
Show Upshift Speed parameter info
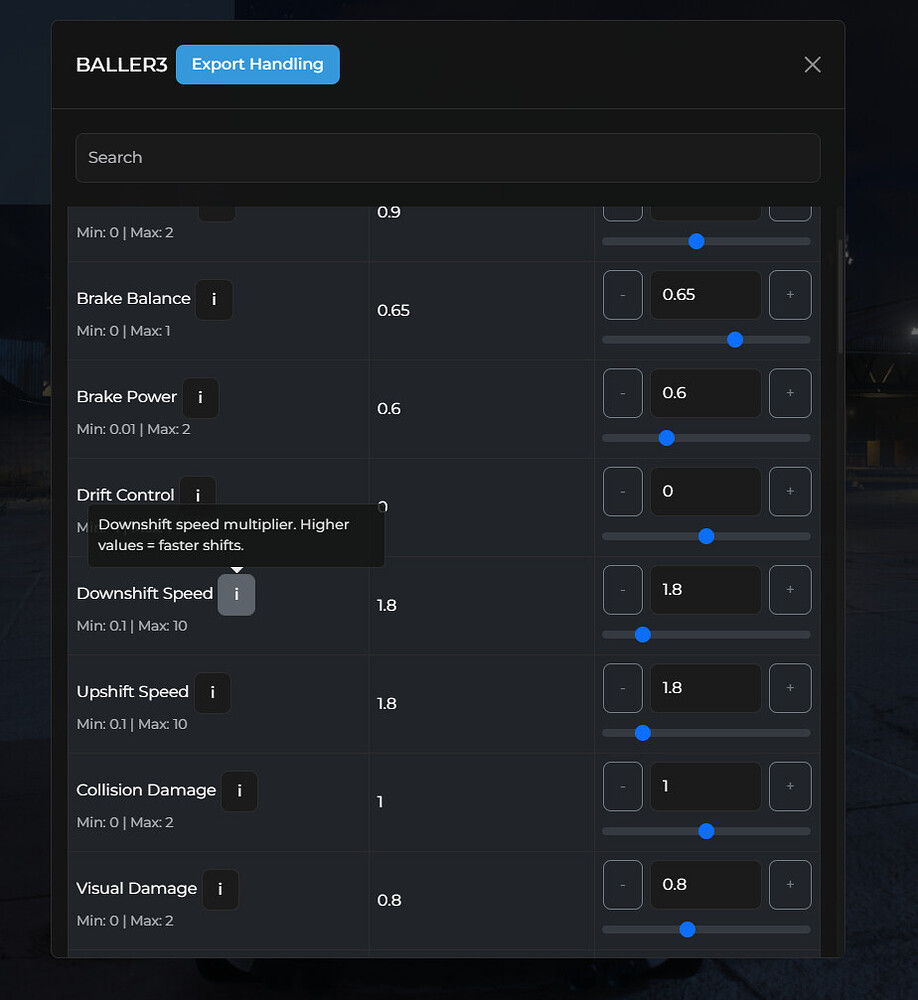[212, 692]
